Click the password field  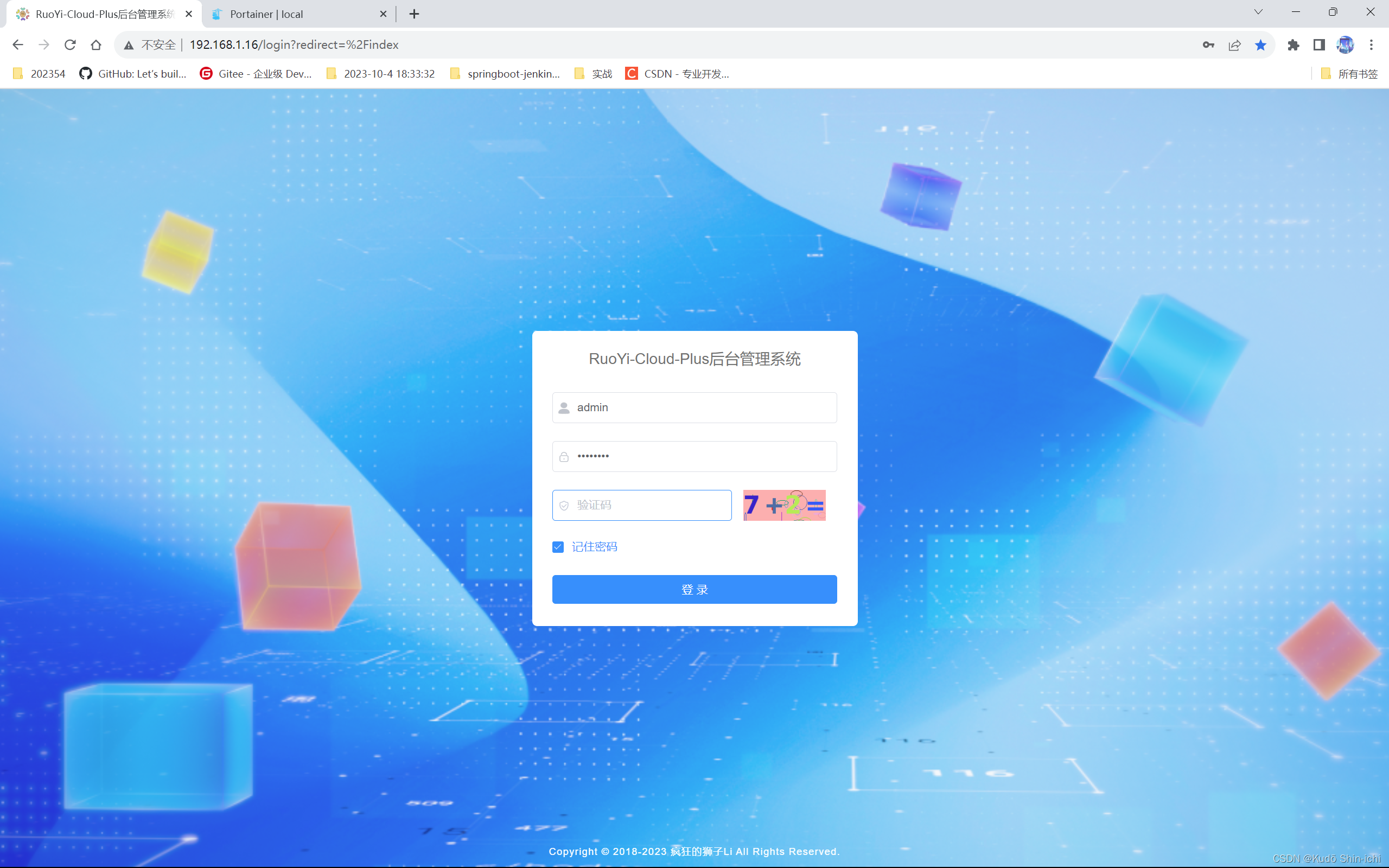694,456
